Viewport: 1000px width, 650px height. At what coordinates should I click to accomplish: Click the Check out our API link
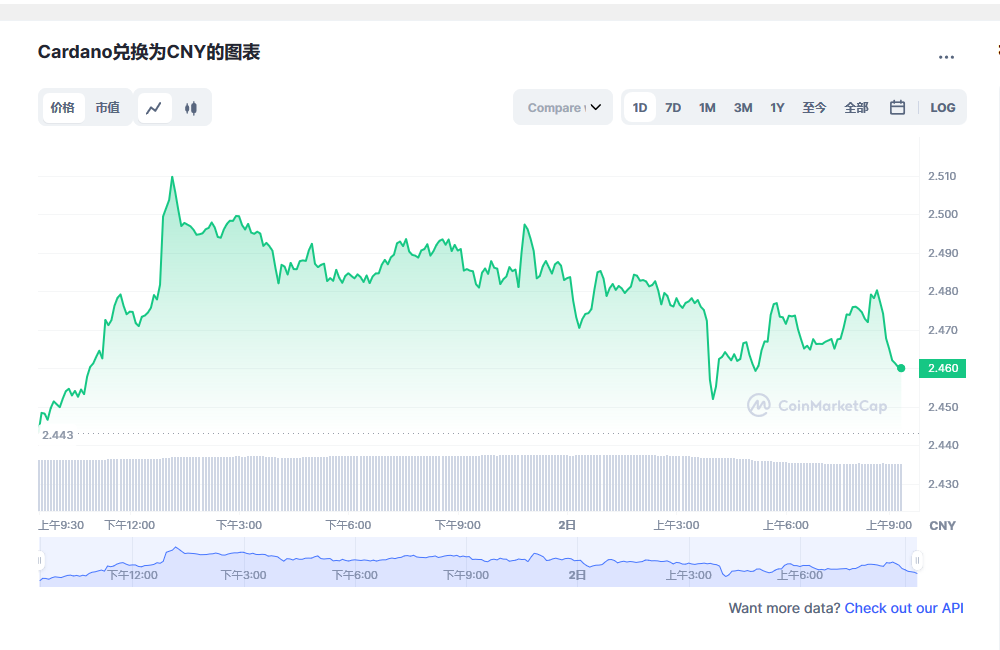point(903,608)
